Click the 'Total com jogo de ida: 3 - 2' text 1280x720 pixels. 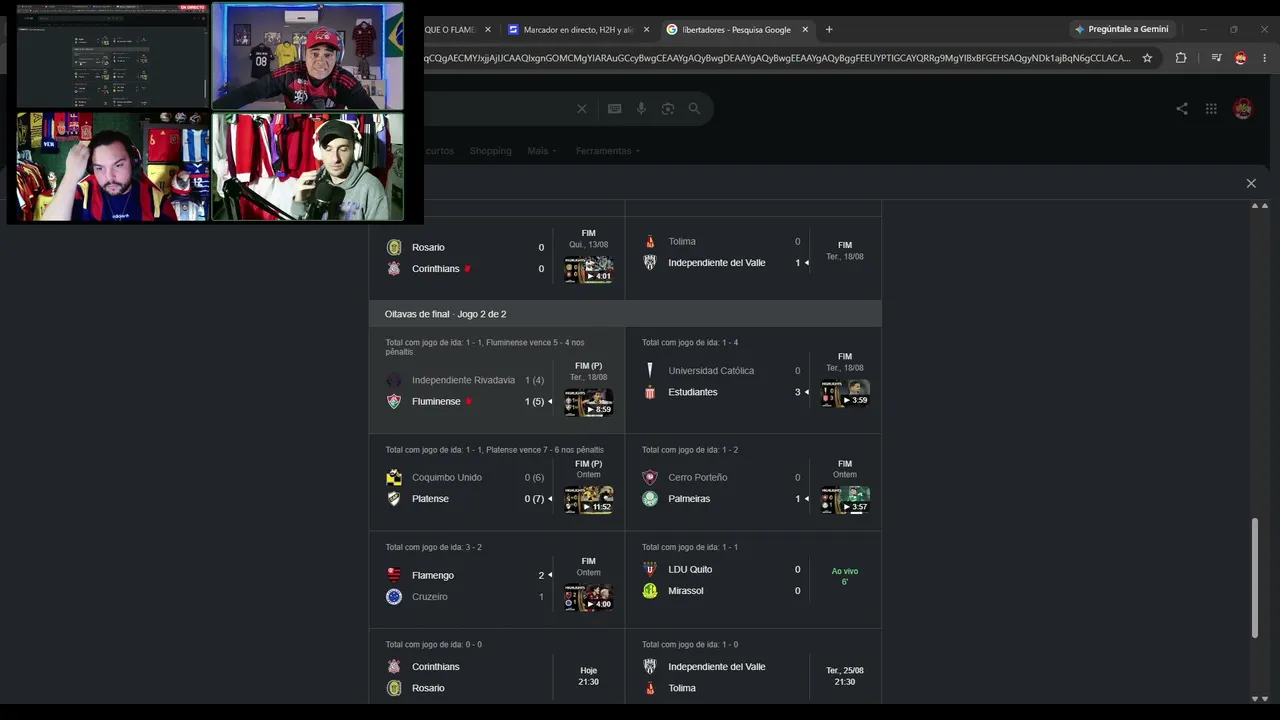(x=434, y=547)
